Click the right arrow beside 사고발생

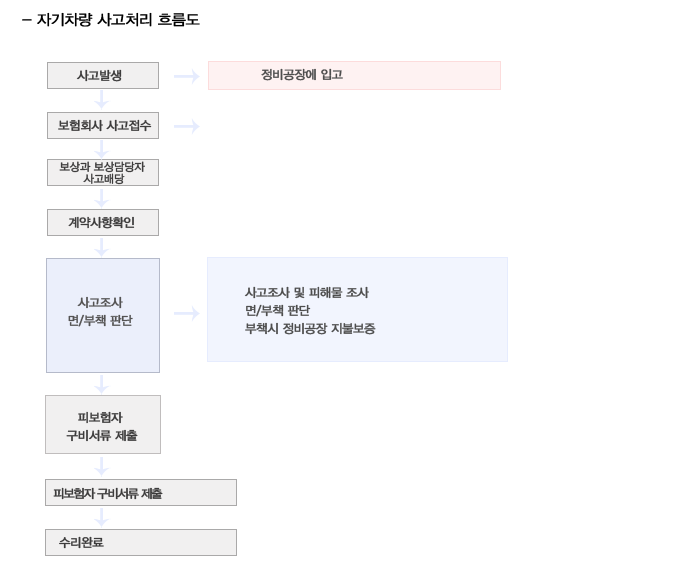click(186, 77)
